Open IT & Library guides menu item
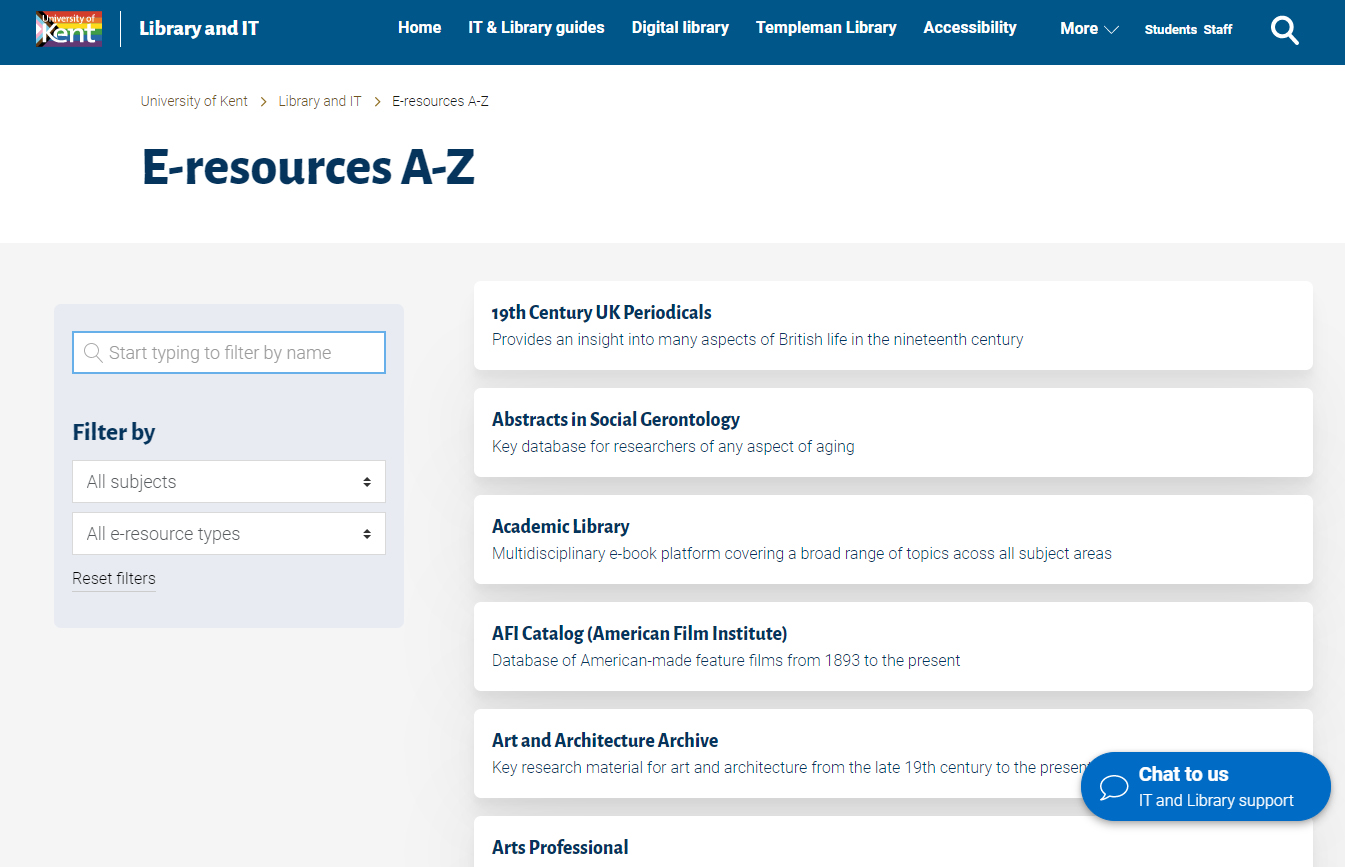1345x867 pixels. (x=536, y=28)
